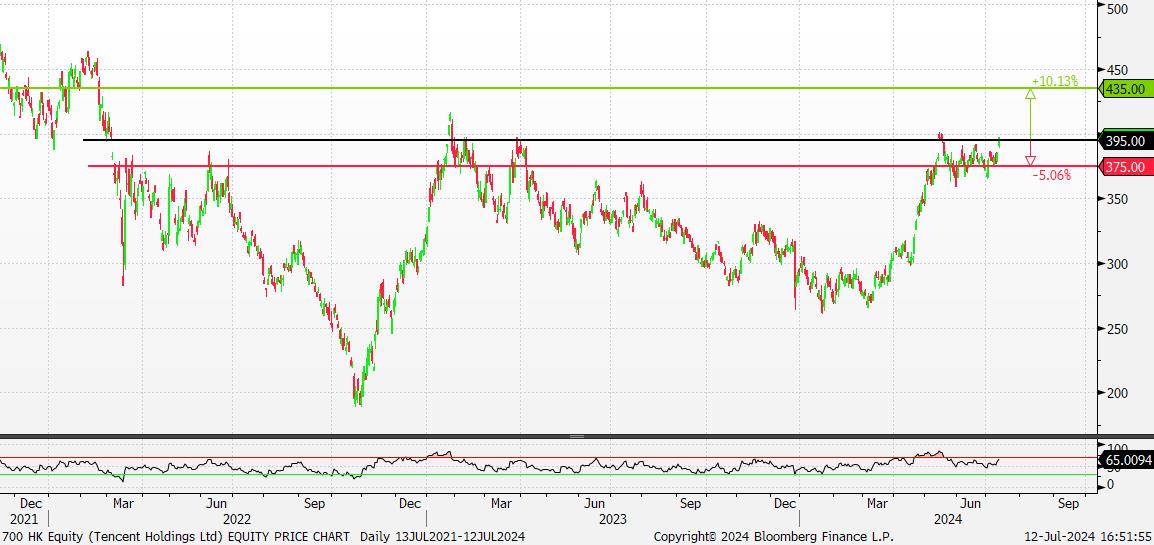Click the 500 price axis label
Viewport: 1154px width, 545px height.
tap(1117, 8)
